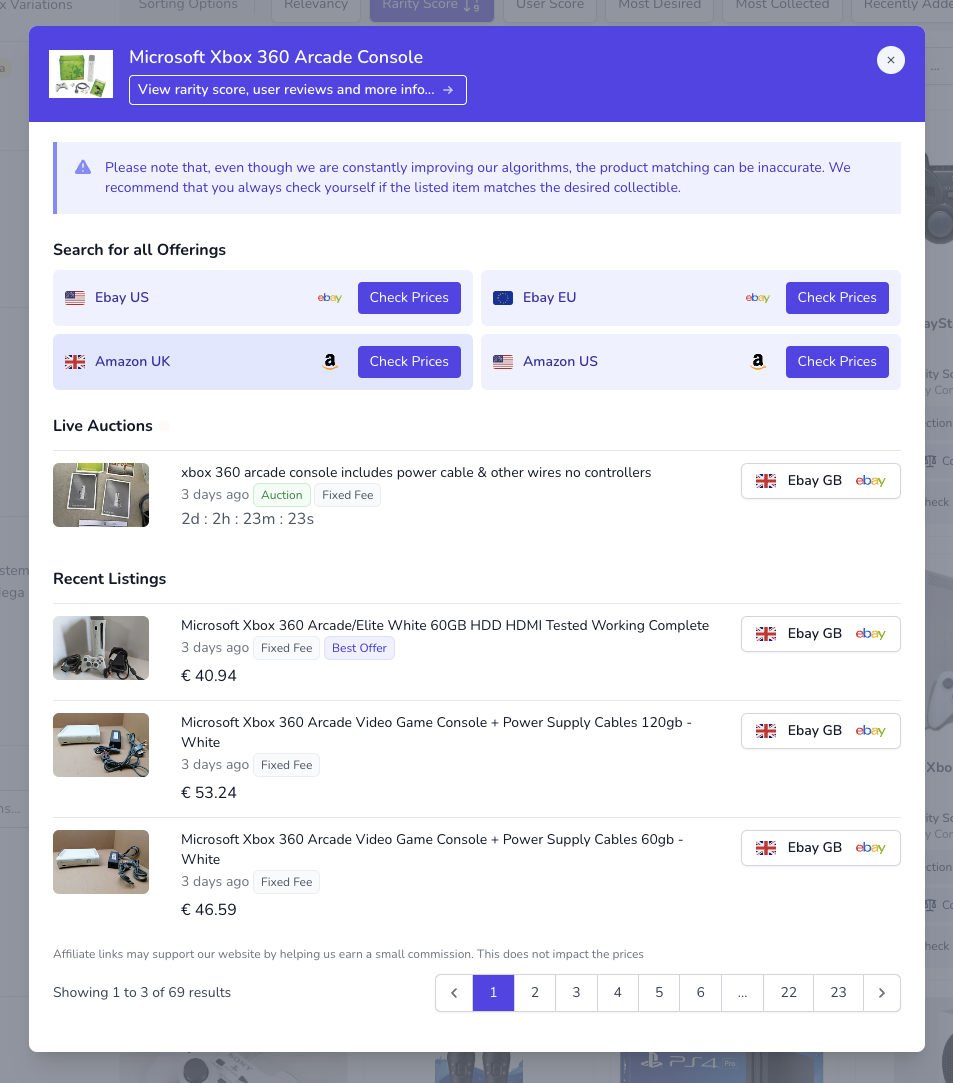Click the Amazon logo in Amazon UK row

point(330,361)
